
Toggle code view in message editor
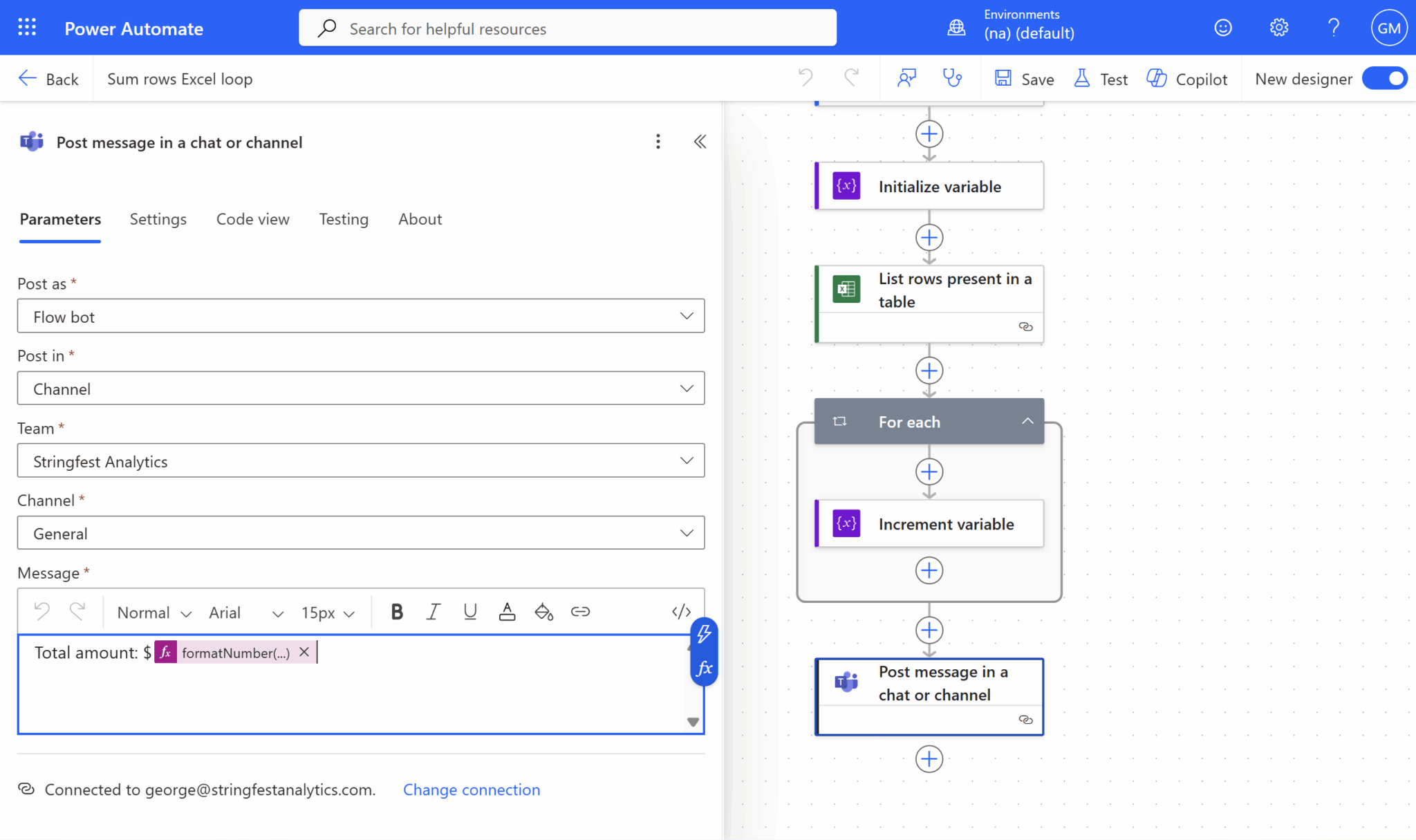pos(681,612)
